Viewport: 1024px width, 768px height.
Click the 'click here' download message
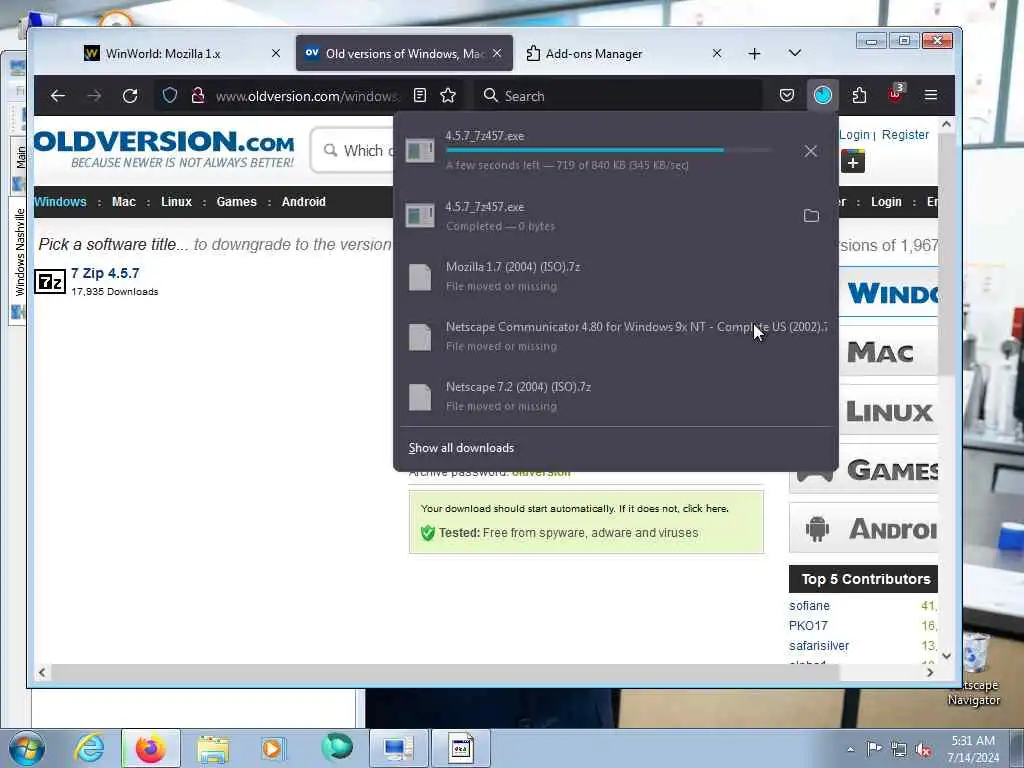pyautogui.click(x=705, y=508)
